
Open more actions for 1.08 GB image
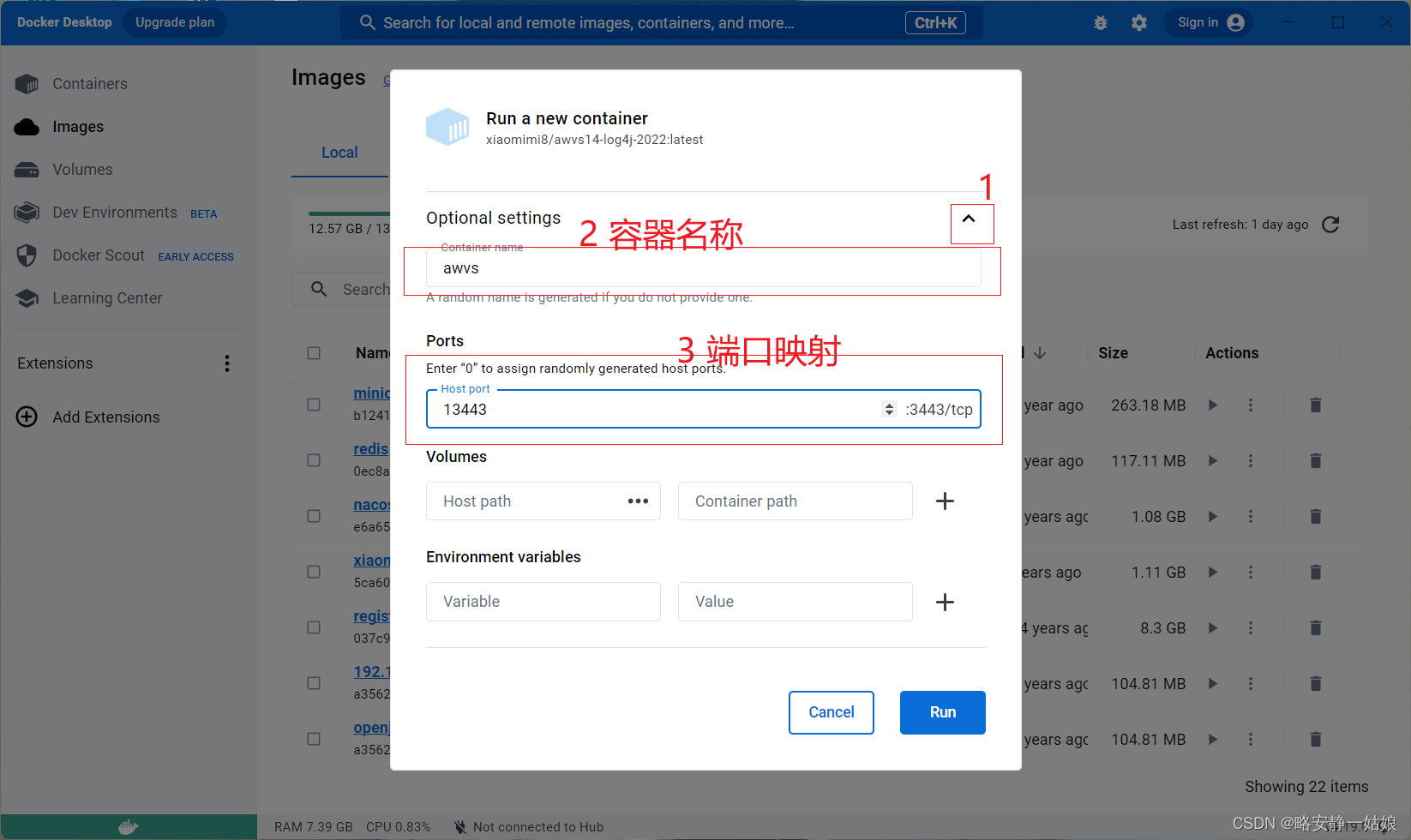[1251, 516]
